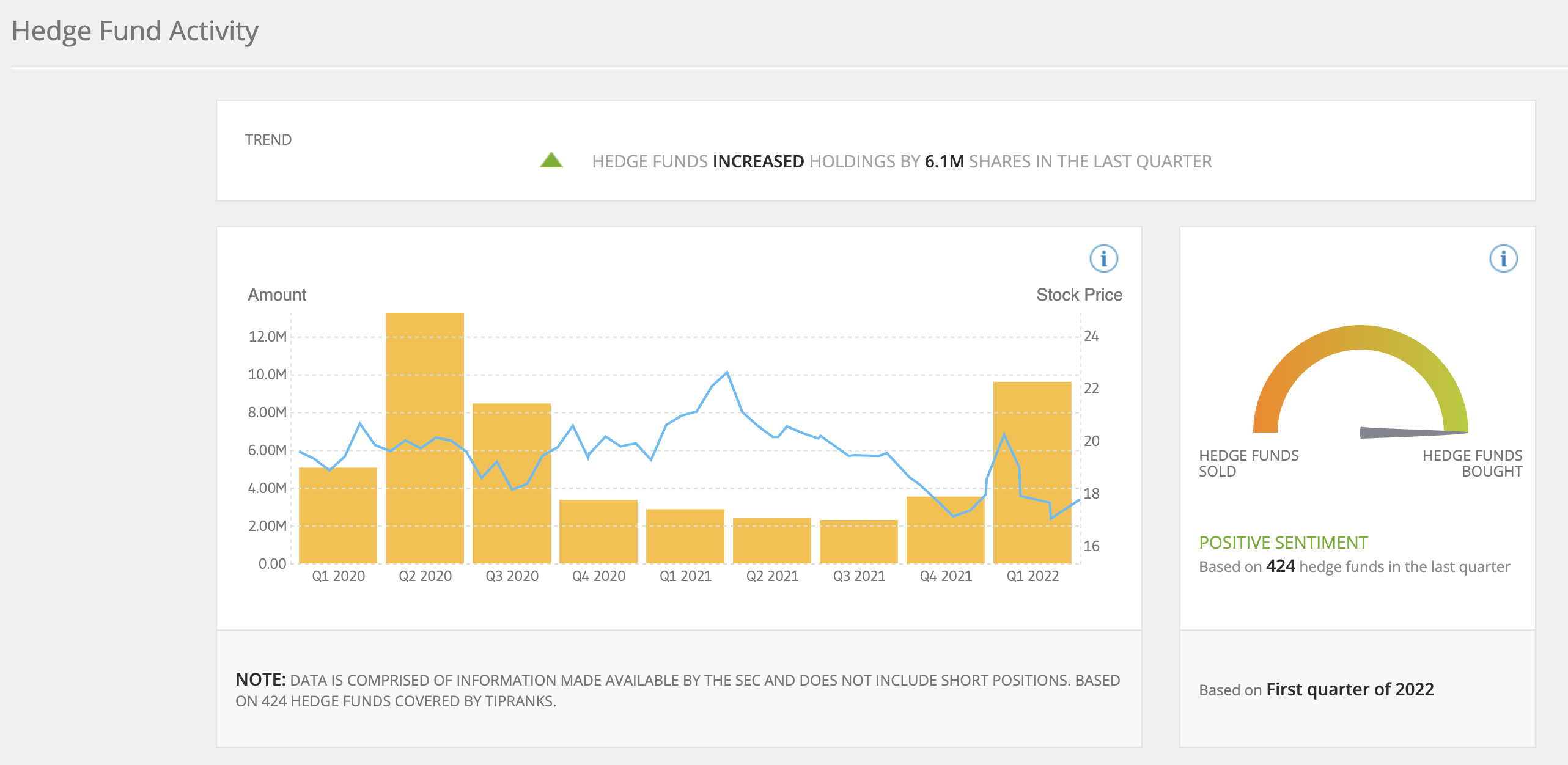Click the Q3 2021 holdings bar
The image size is (1568, 765).
coord(859,541)
